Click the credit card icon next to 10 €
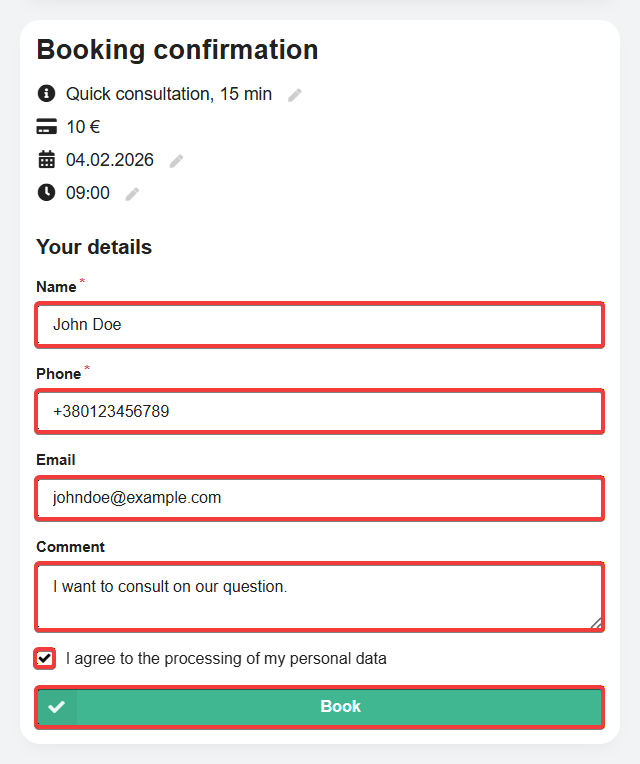 (46, 126)
